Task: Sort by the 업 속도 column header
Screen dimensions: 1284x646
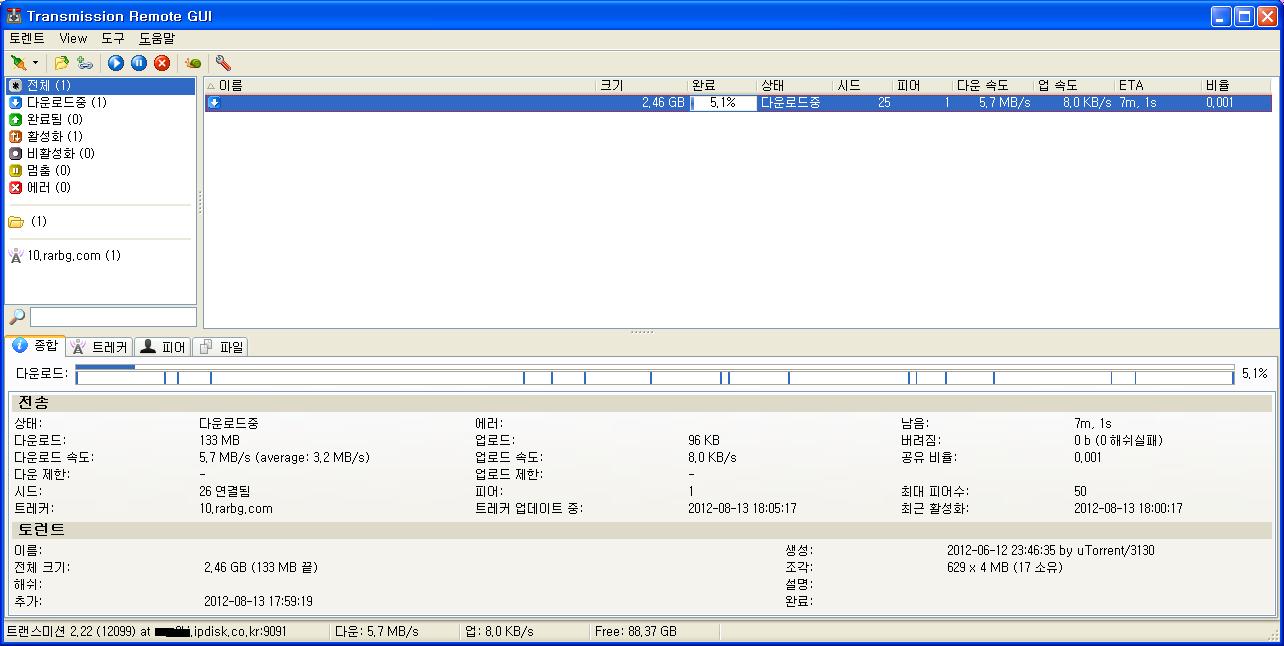Action: click(x=1074, y=86)
